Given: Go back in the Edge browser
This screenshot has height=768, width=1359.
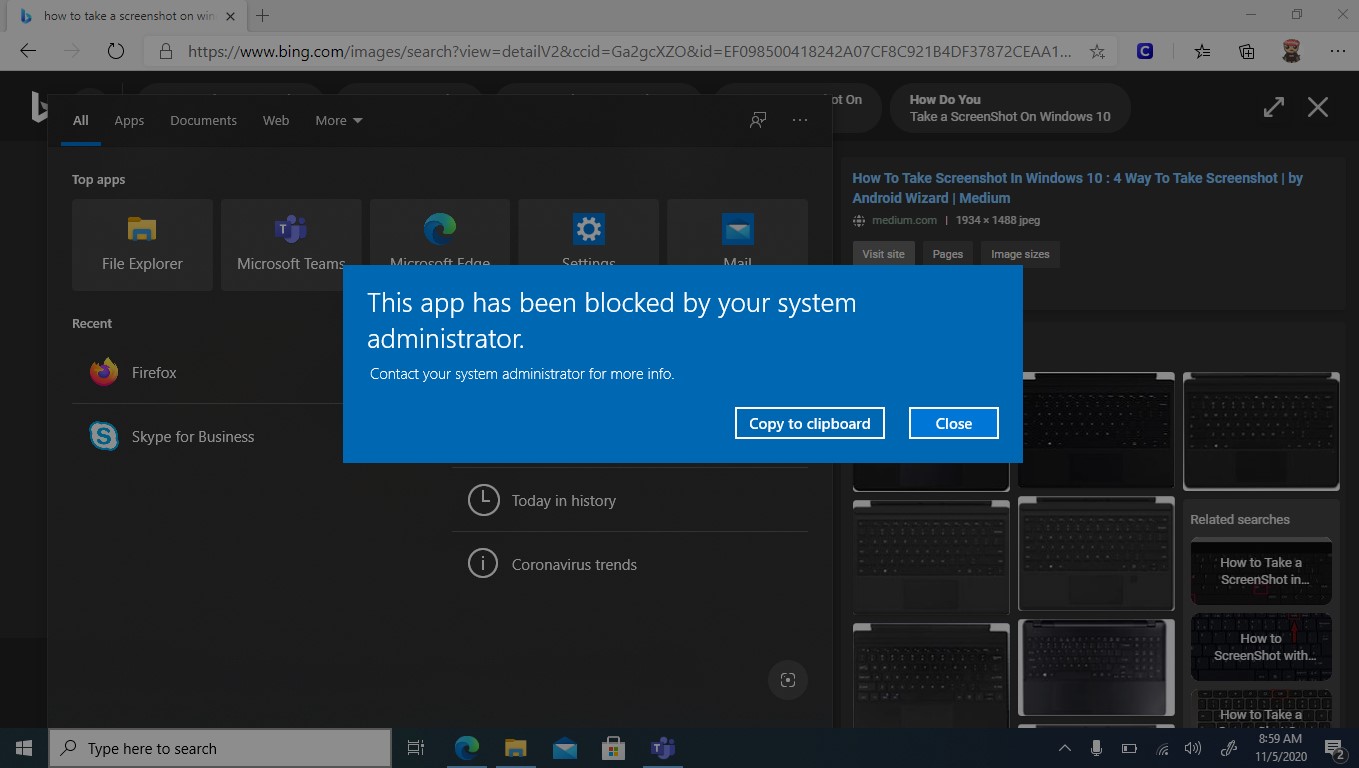Looking at the screenshot, I should 28,51.
